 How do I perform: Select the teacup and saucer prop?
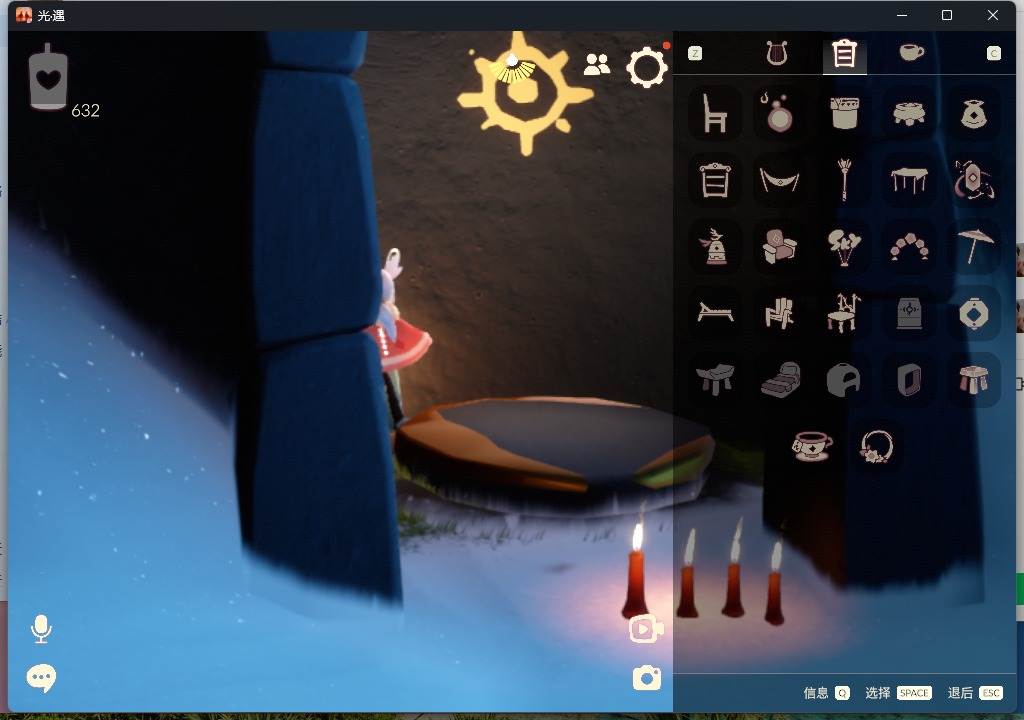point(811,446)
